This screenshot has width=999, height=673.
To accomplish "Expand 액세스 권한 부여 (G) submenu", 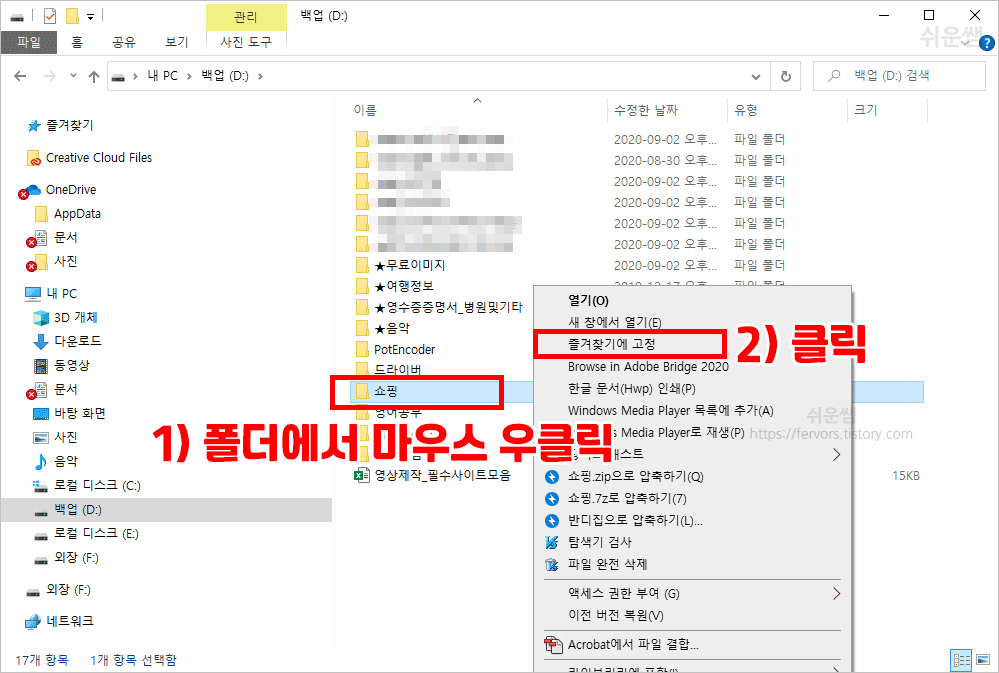I will [x=693, y=593].
